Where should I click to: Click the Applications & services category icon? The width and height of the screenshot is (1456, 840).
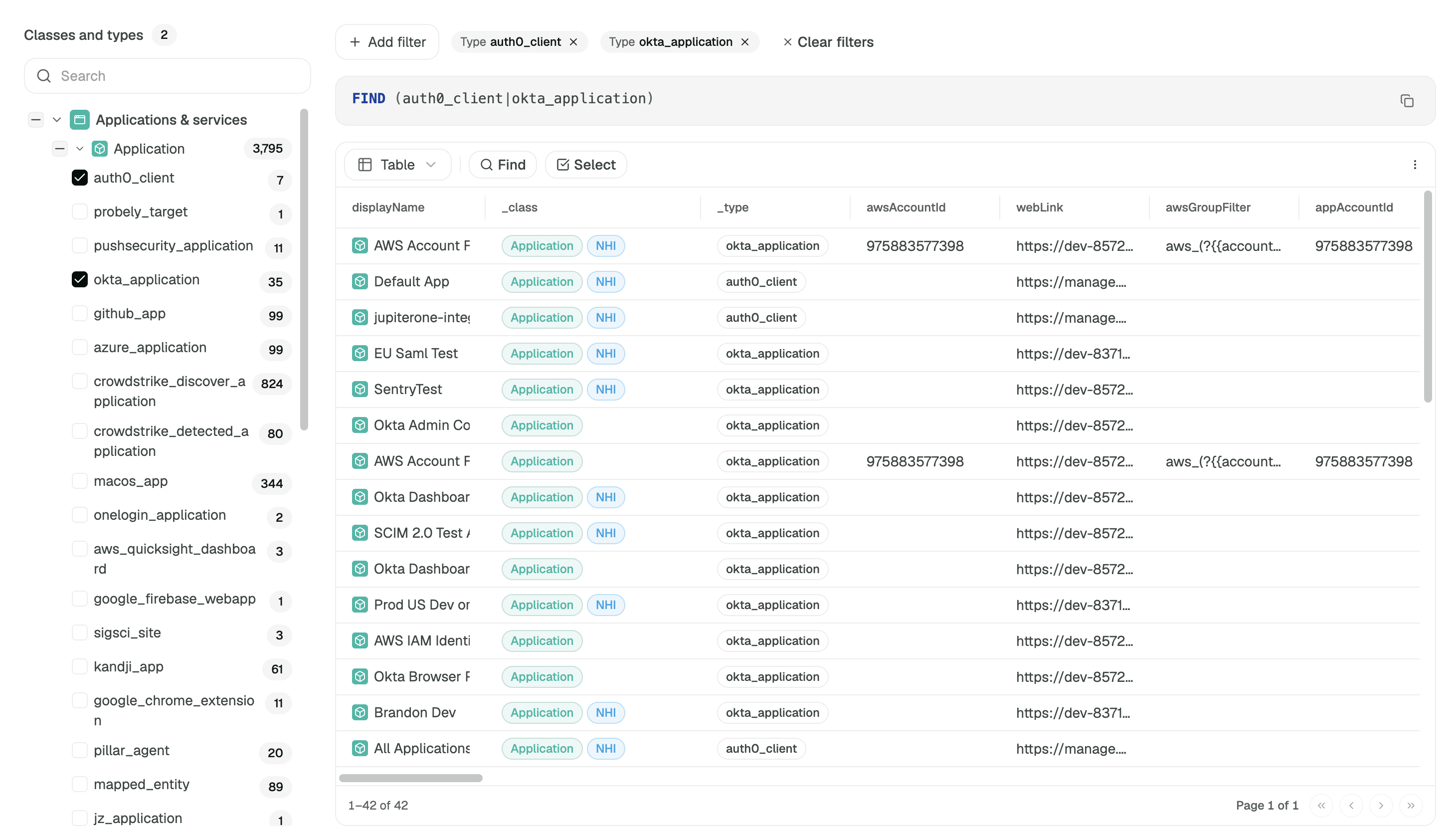pyautogui.click(x=80, y=120)
